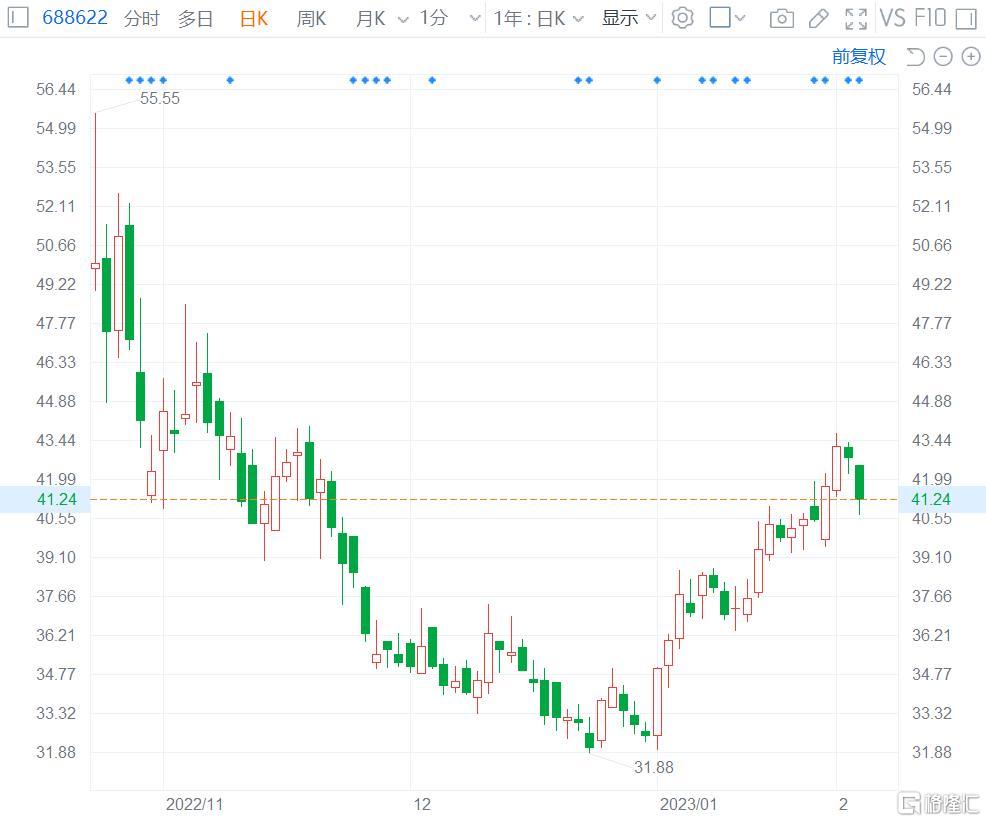The height and width of the screenshot is (823, 986).
Task: Click the stock code 688622
Action: coord(75,17)
